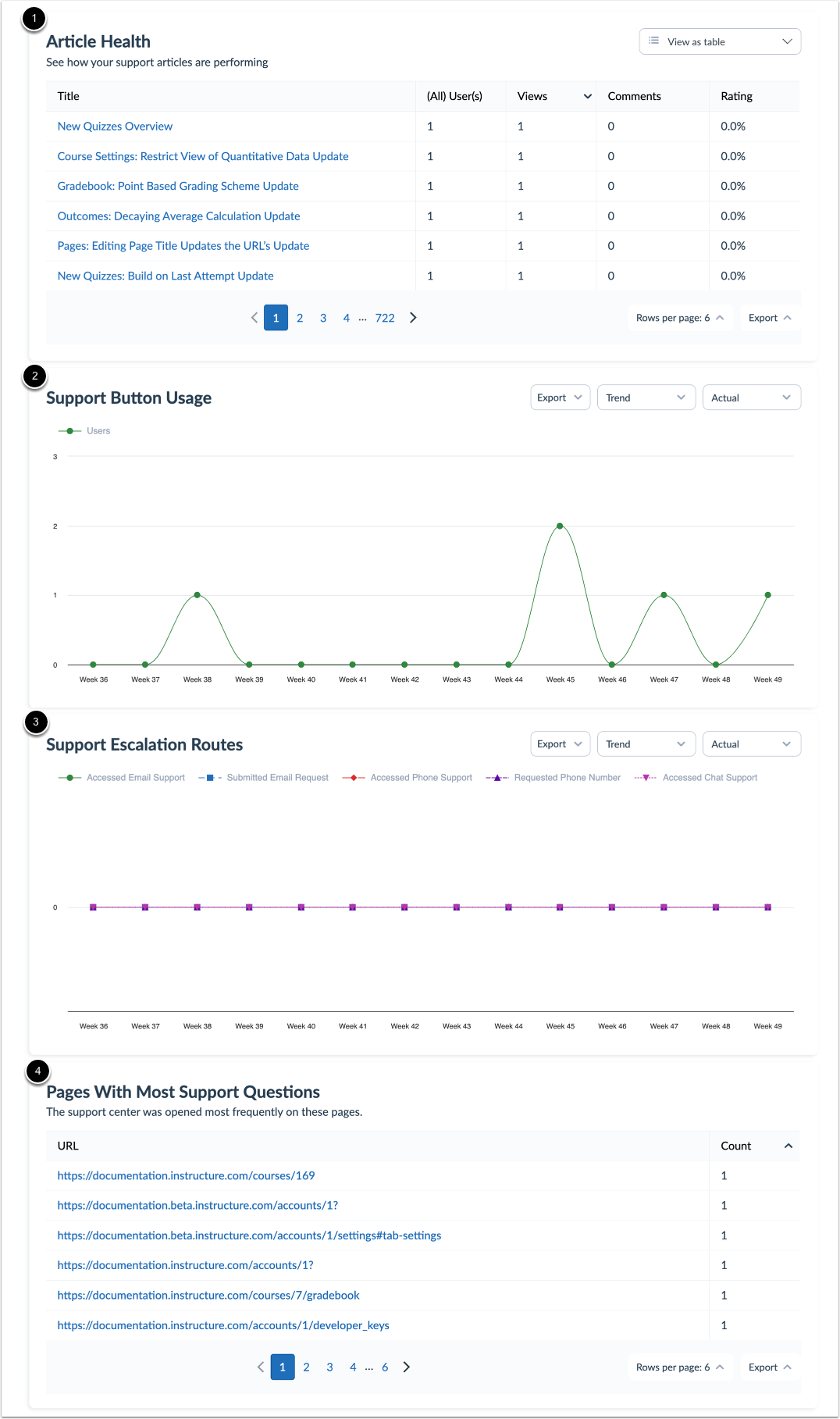This screenshot has height=1419, width=840.
Task: Sort Article Health table by Views arrow
Action: (x=588, y=96)
